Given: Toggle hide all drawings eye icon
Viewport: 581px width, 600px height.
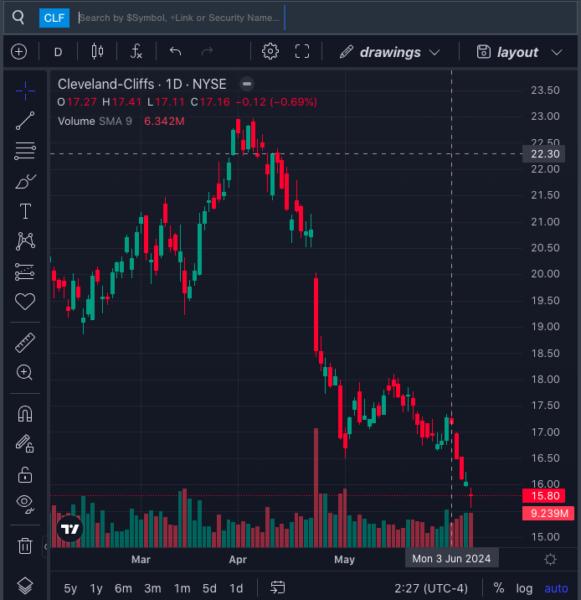Looking at the screenshot, I should click(x=25, y=504).
